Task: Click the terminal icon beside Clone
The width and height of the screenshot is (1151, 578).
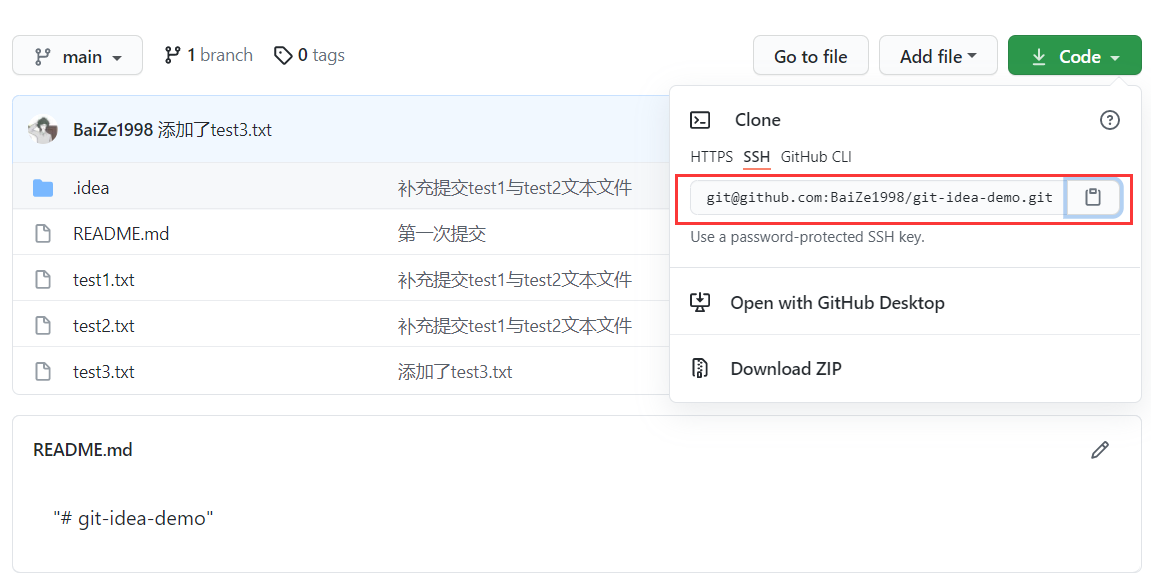Action: pyautogui.click(x=701, y=119)
